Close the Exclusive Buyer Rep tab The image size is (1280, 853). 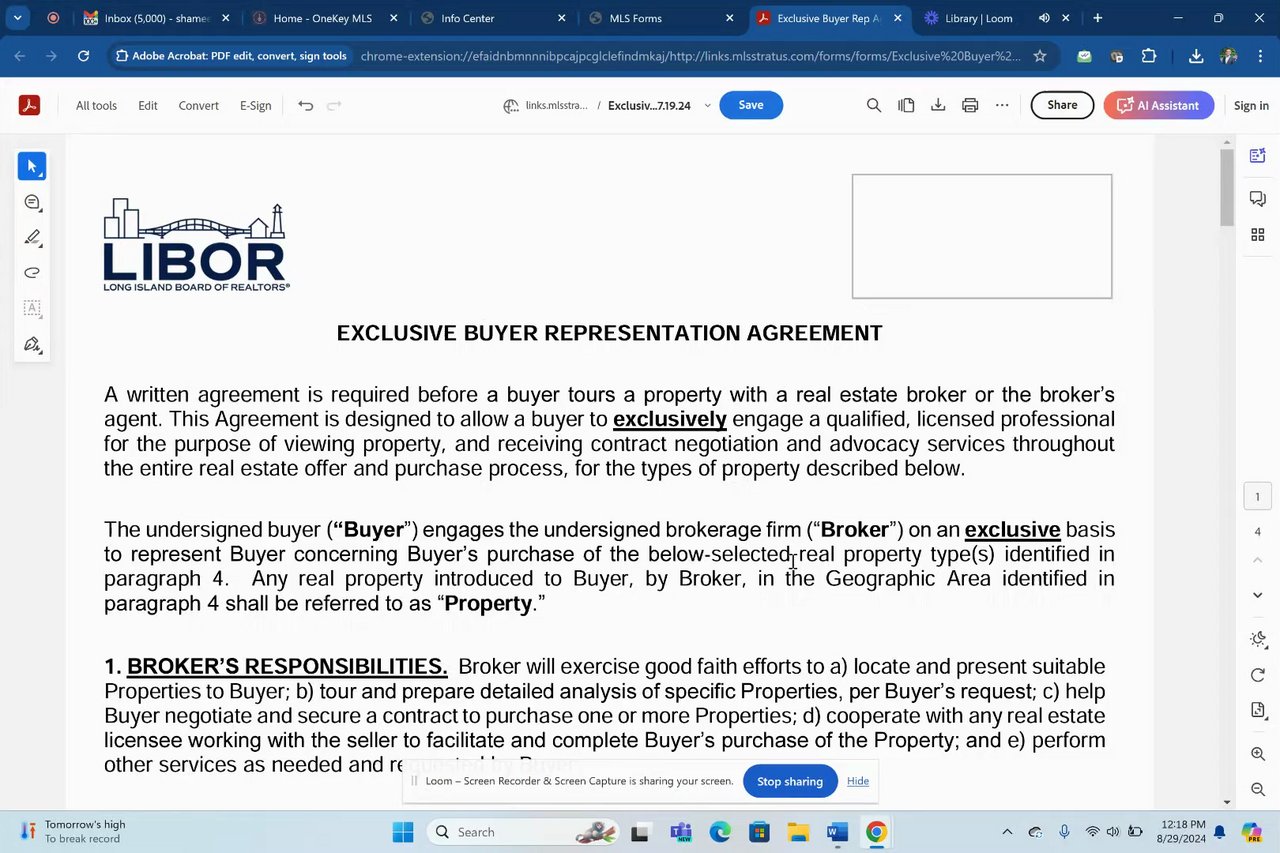(898, 18)
